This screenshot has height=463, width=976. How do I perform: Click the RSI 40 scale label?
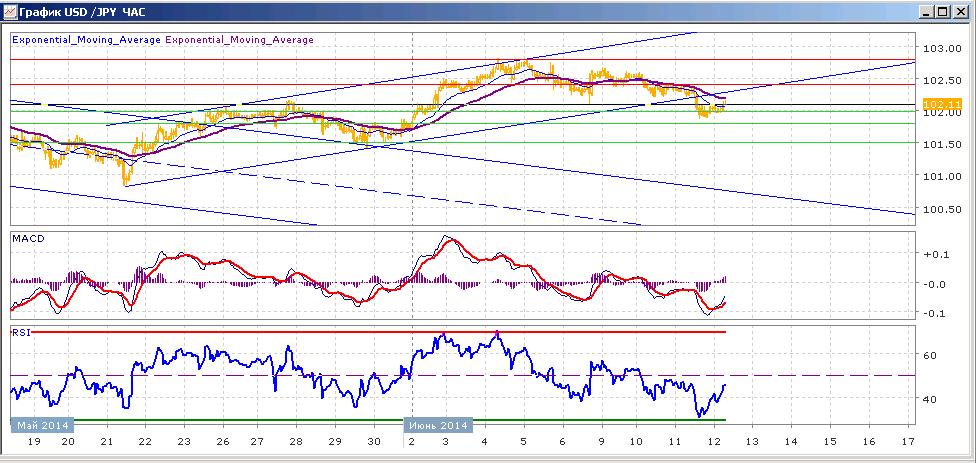pos(930,399)
